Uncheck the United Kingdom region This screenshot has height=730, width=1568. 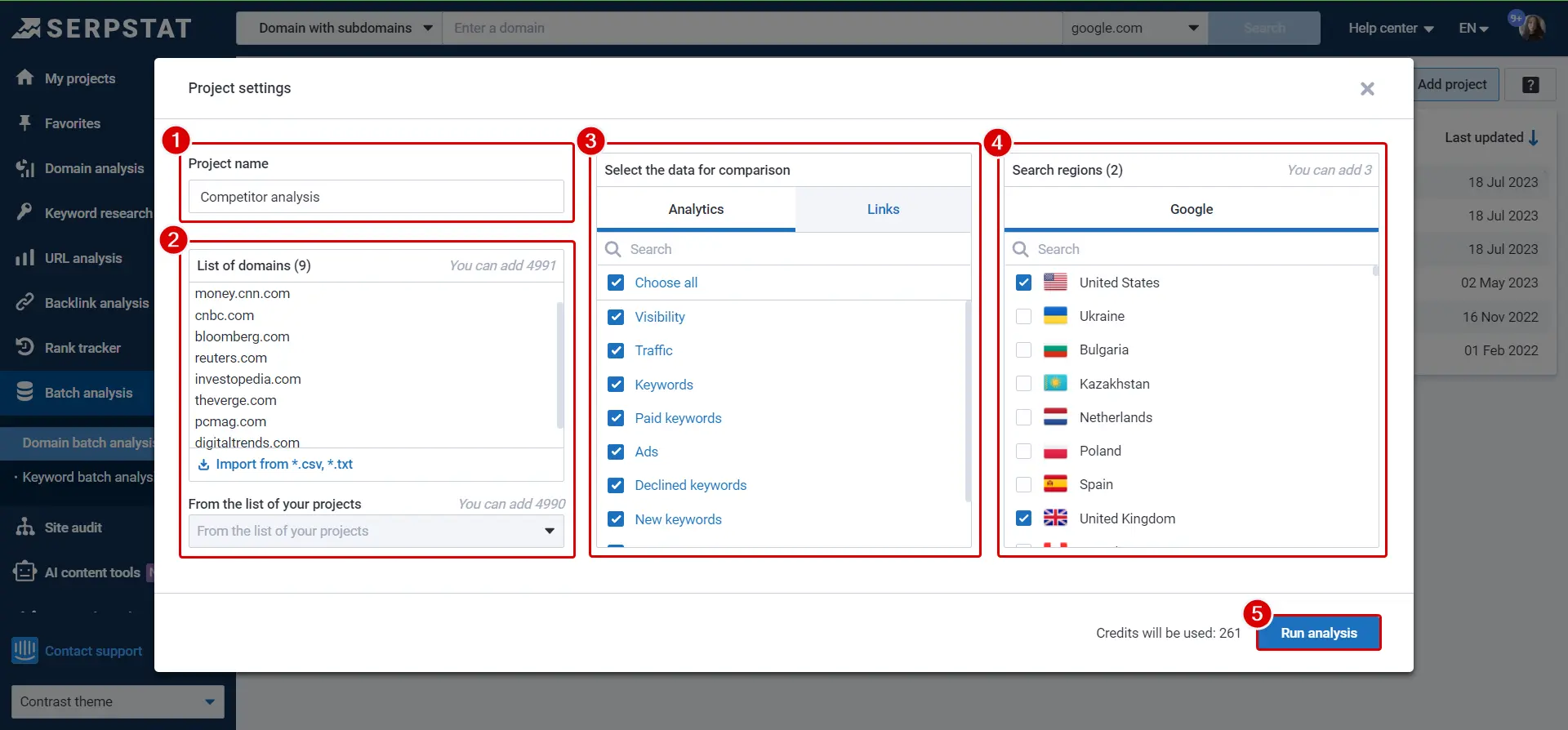pos(1023,519)
